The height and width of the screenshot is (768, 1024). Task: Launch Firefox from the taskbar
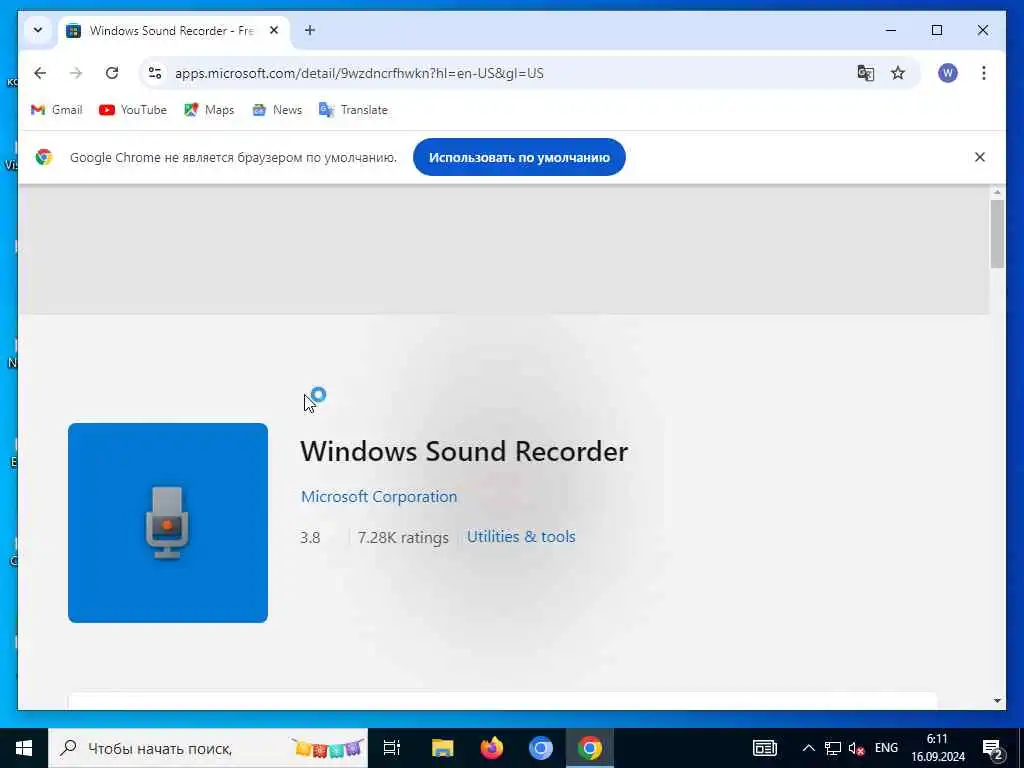click(x=492, y=748)
